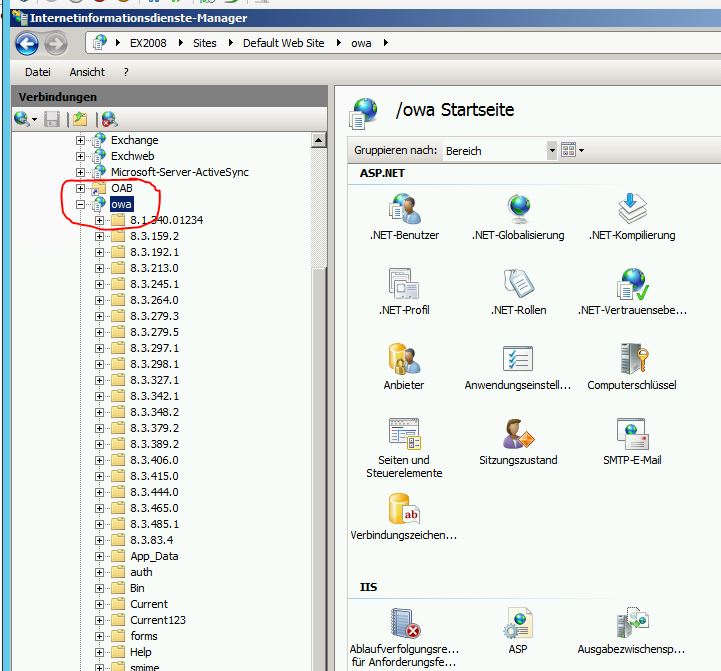Open the breadcrumb arrow after Sites
Viewport: 721px width, 671px height.
[231, 43]
